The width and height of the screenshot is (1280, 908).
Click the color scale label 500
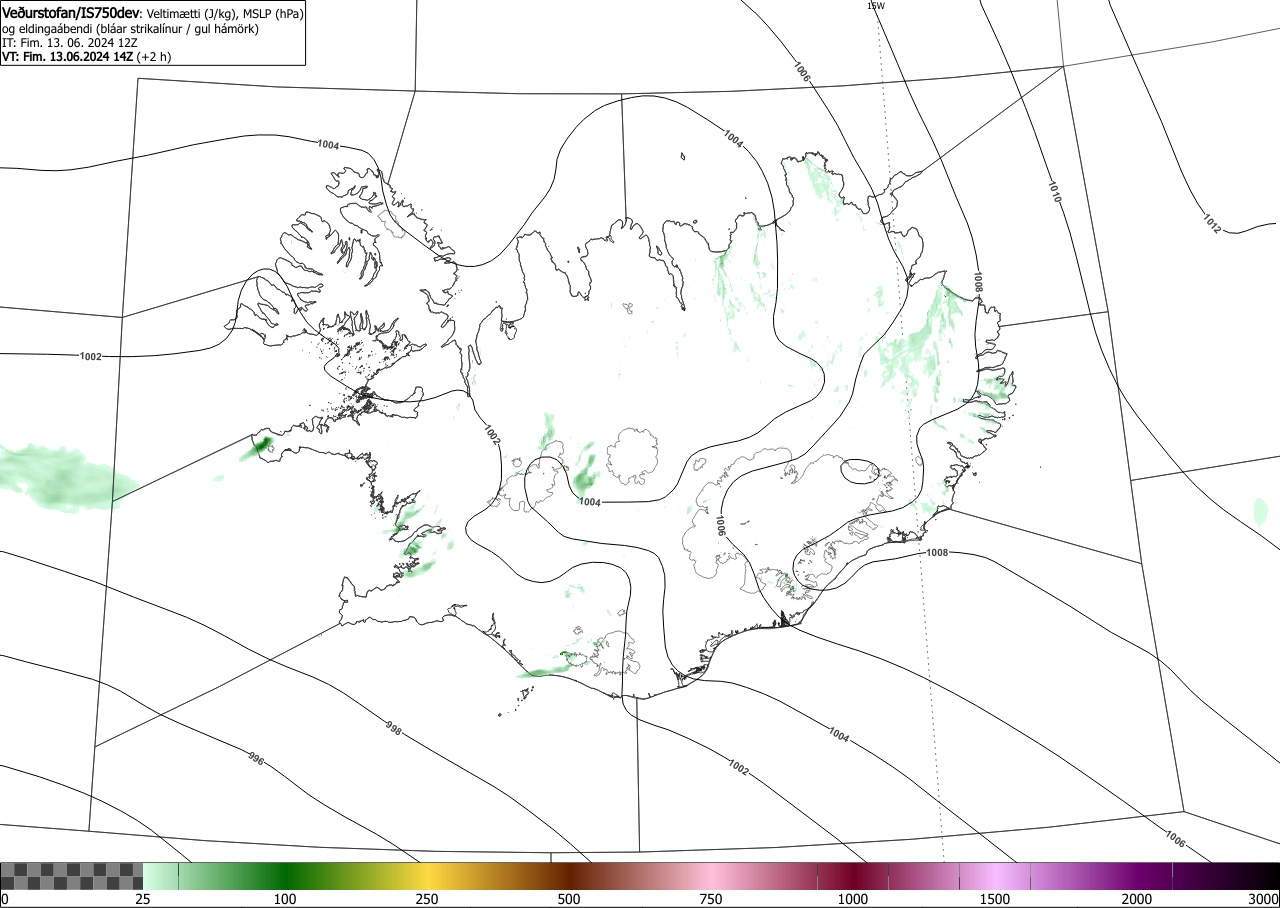click(x=569, y=899)
